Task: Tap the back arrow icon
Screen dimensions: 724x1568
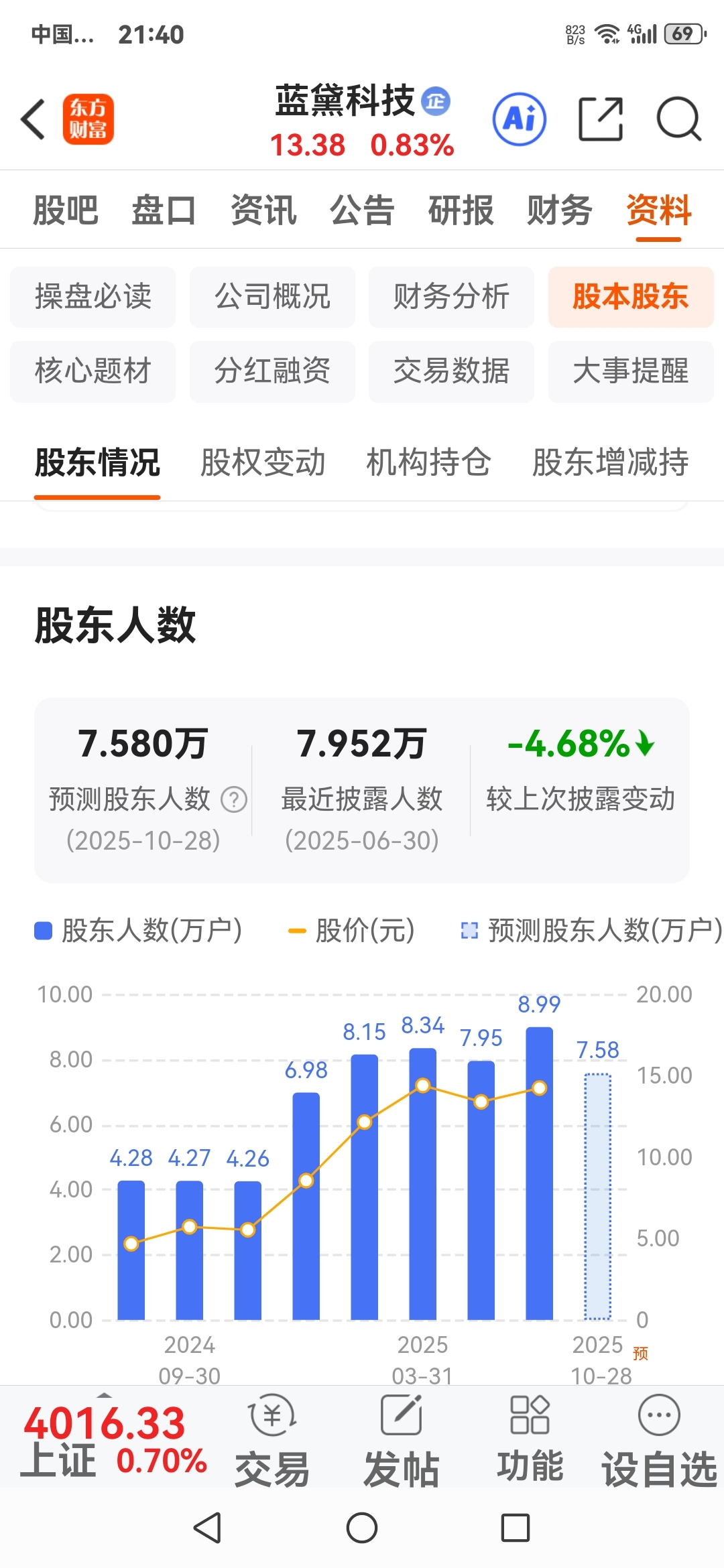Action: 33,119
